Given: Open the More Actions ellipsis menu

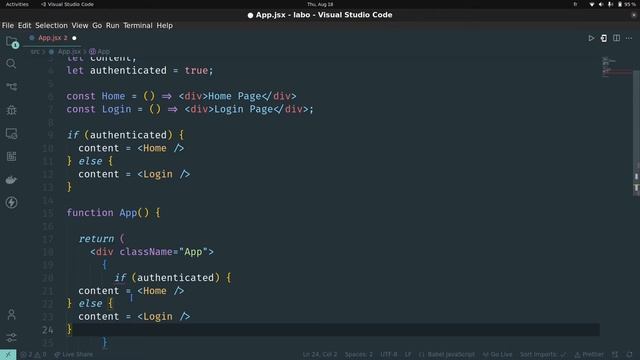Looking at the screenshot, I should (x=629, y=38).
